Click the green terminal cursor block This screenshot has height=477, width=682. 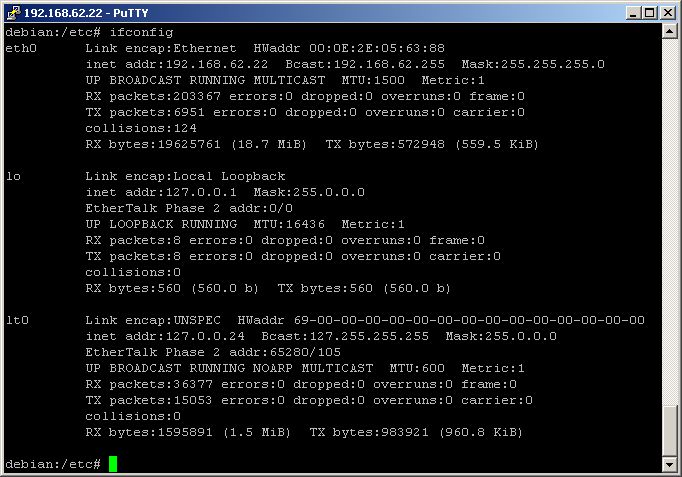click(113, 464)
